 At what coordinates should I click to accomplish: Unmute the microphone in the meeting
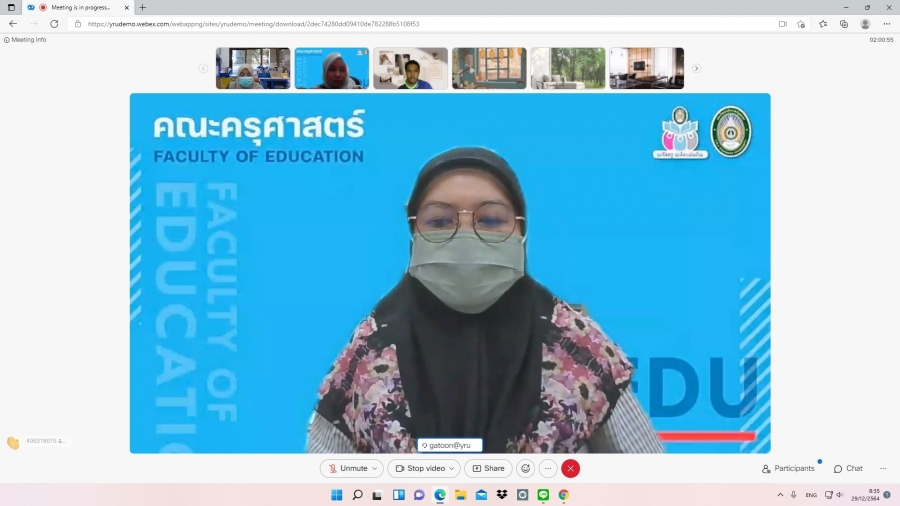click(x=347, y=468)
